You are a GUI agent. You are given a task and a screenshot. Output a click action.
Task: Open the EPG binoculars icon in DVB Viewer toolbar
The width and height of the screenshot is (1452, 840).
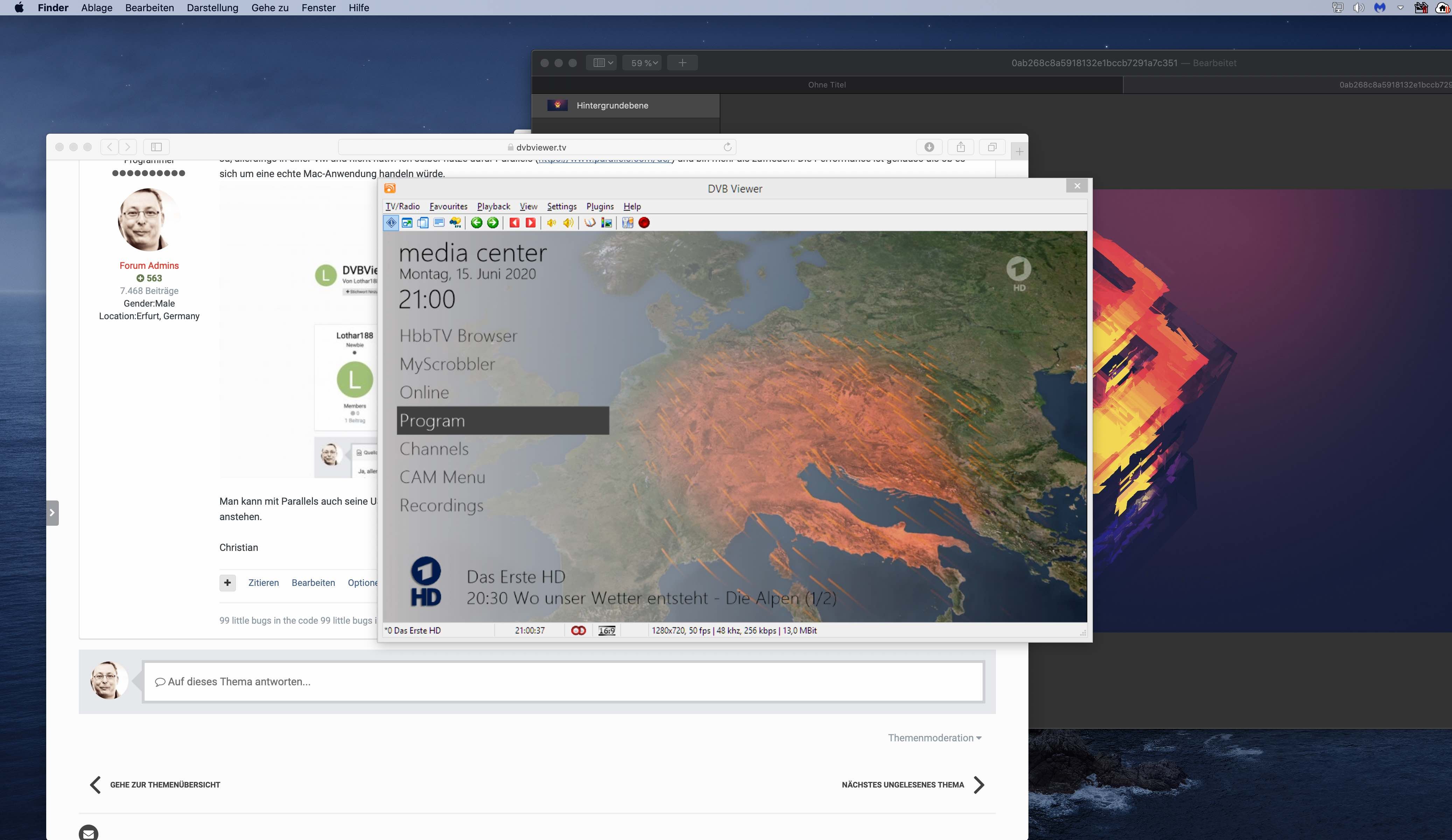click(x=455, y=223)
